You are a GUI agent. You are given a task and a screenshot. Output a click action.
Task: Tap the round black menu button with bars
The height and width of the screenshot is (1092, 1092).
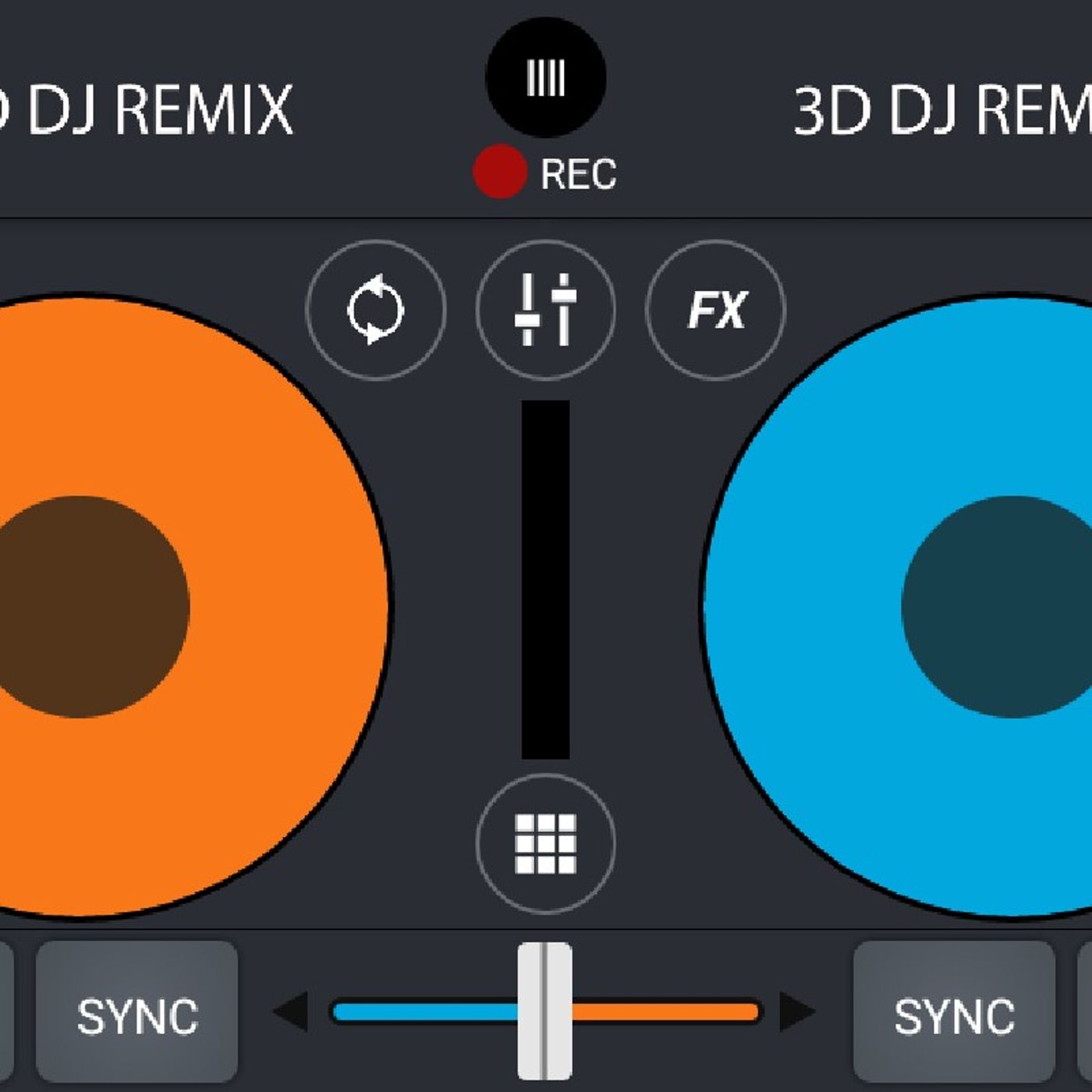point(546,78)
